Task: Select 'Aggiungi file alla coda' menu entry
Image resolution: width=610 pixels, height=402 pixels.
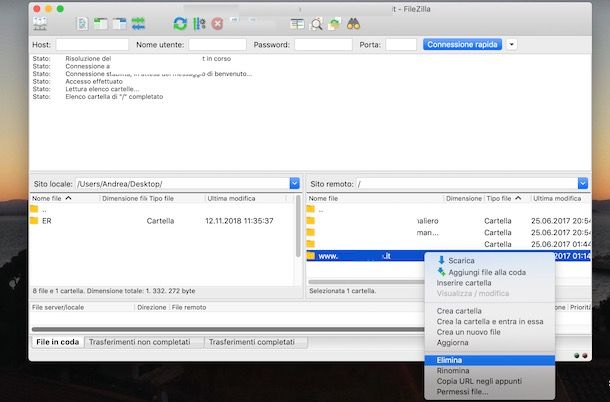Action: [x=489, y=272]
